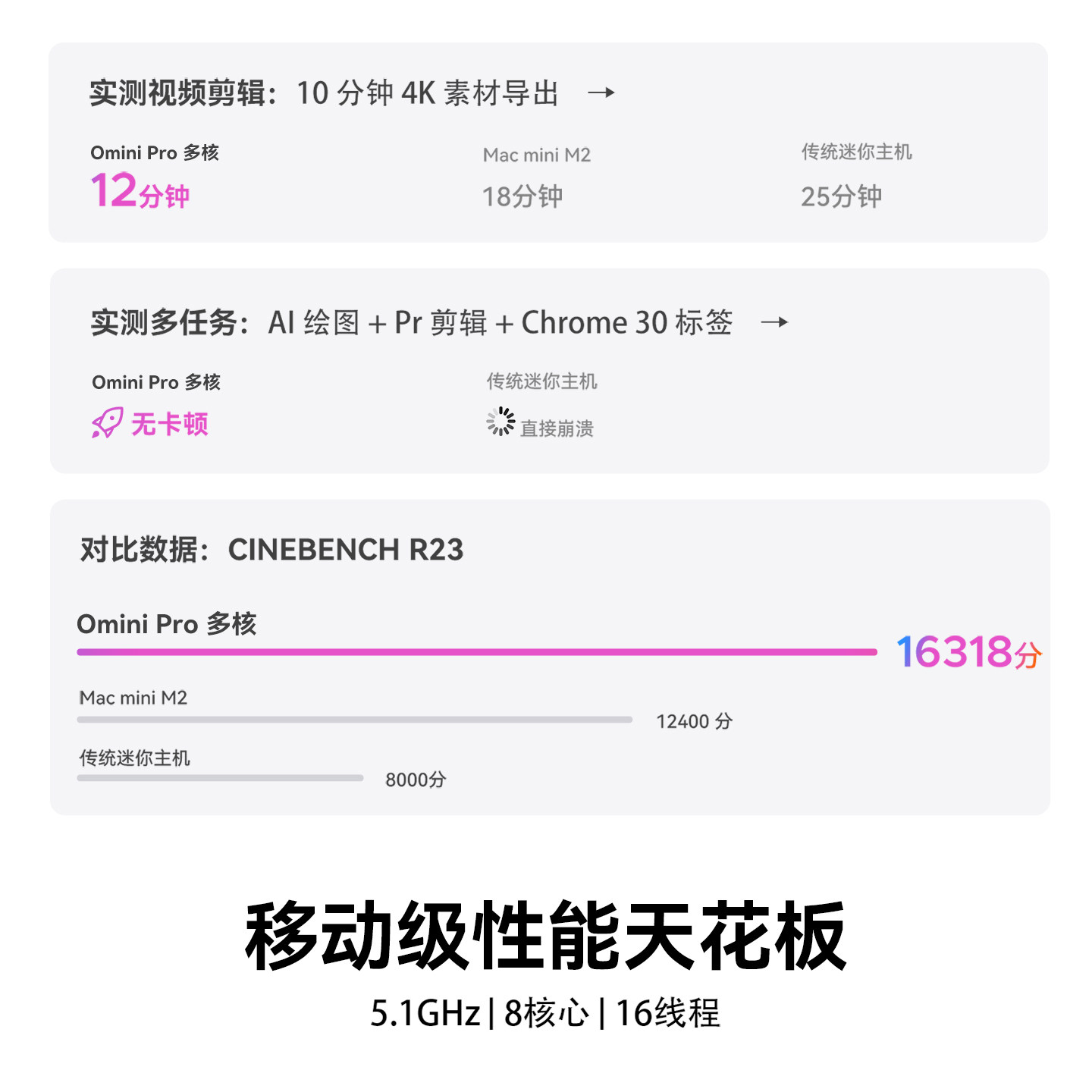This screenshot has width=1092, height=1092.
Task: Click the gray bar ending at 8000分
Action: tap(220, 778)
